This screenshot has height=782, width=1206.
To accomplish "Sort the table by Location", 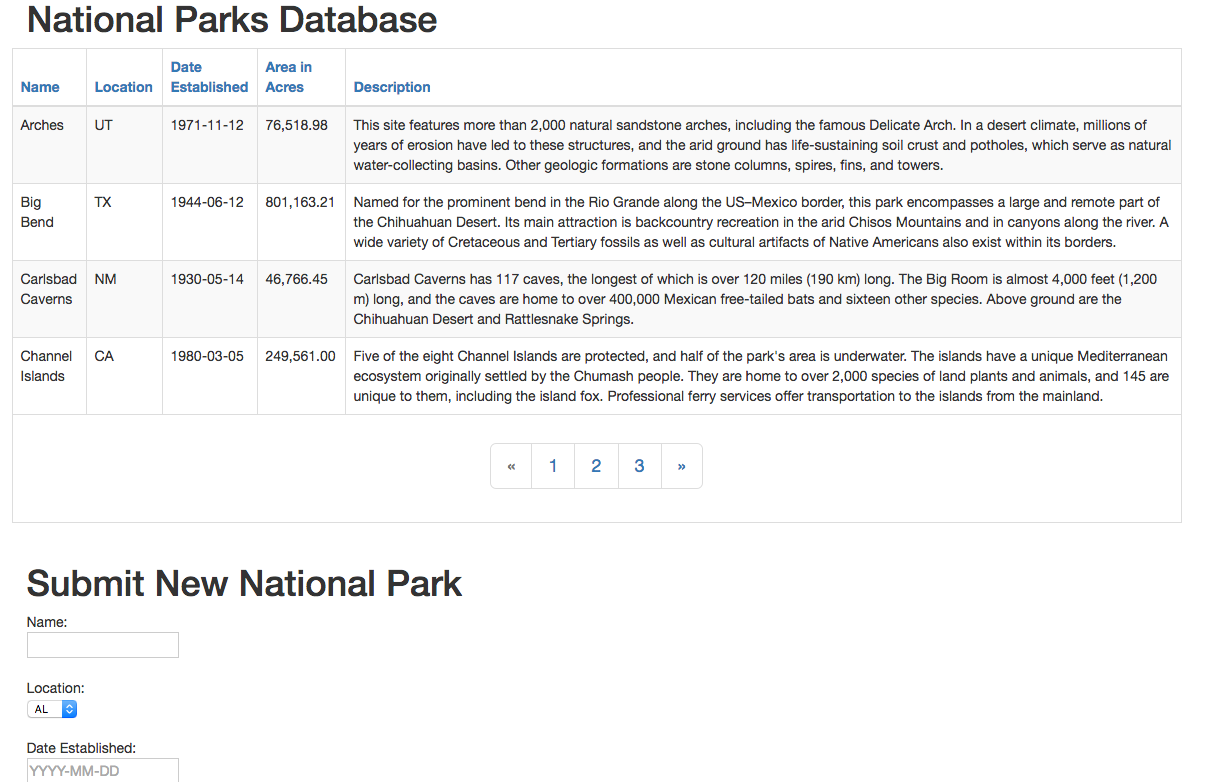I will pos(123,87).
